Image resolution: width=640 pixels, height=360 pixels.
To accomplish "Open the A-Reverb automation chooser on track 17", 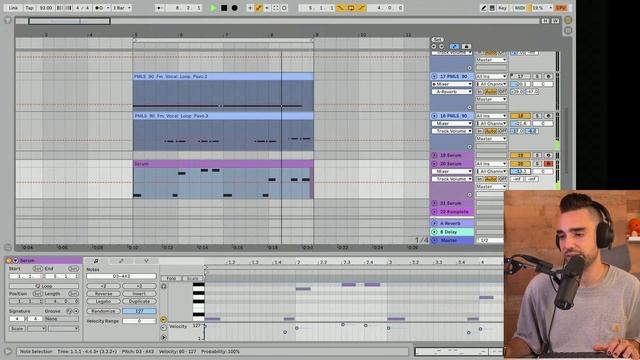I will 452,92.
